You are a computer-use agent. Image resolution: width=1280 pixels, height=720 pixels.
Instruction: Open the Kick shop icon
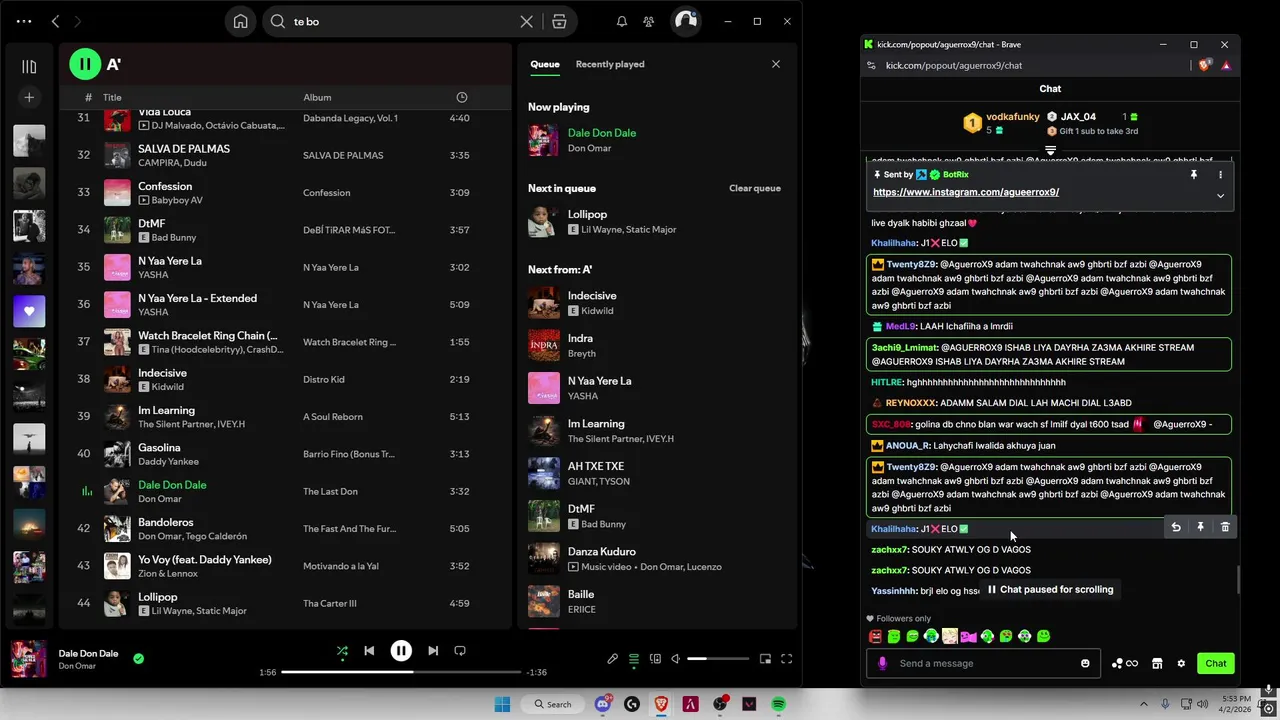[1157, 663]
